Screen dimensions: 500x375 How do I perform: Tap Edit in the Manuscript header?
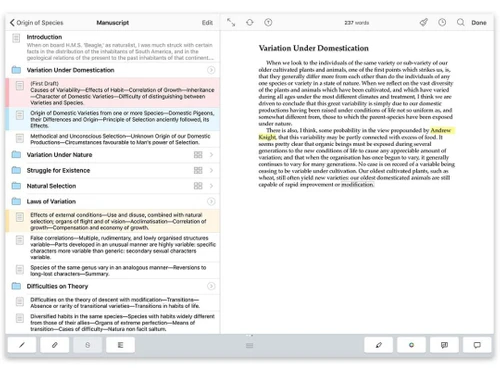(207, 23)
